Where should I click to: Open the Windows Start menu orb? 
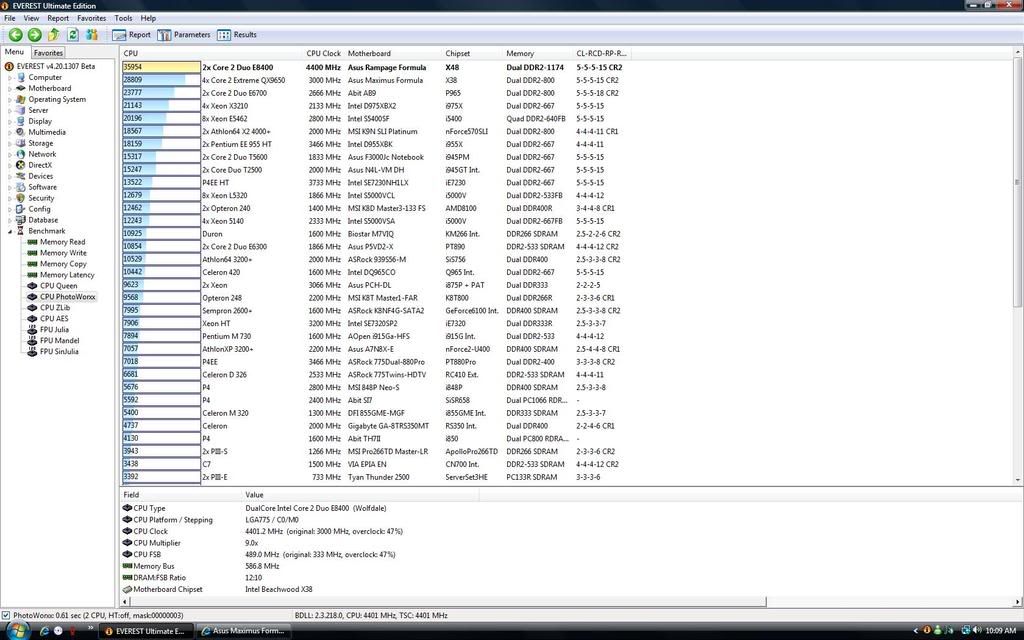(16, 630)
